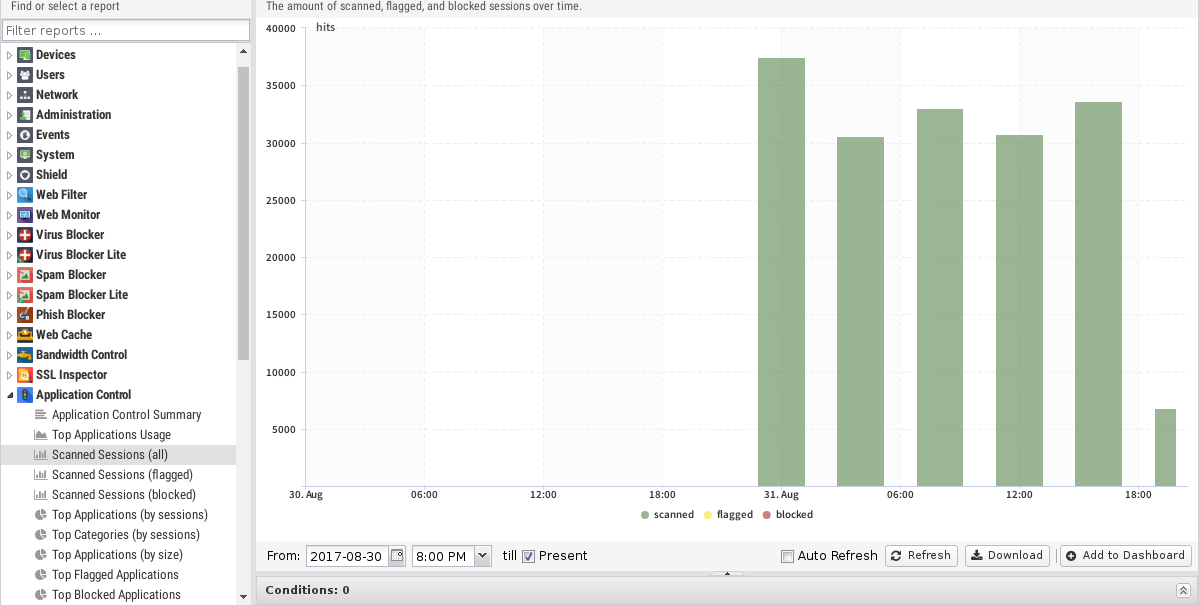1199x606 pixels.
Task: Toggle the flagged series in legend
Action: [728, 514]
